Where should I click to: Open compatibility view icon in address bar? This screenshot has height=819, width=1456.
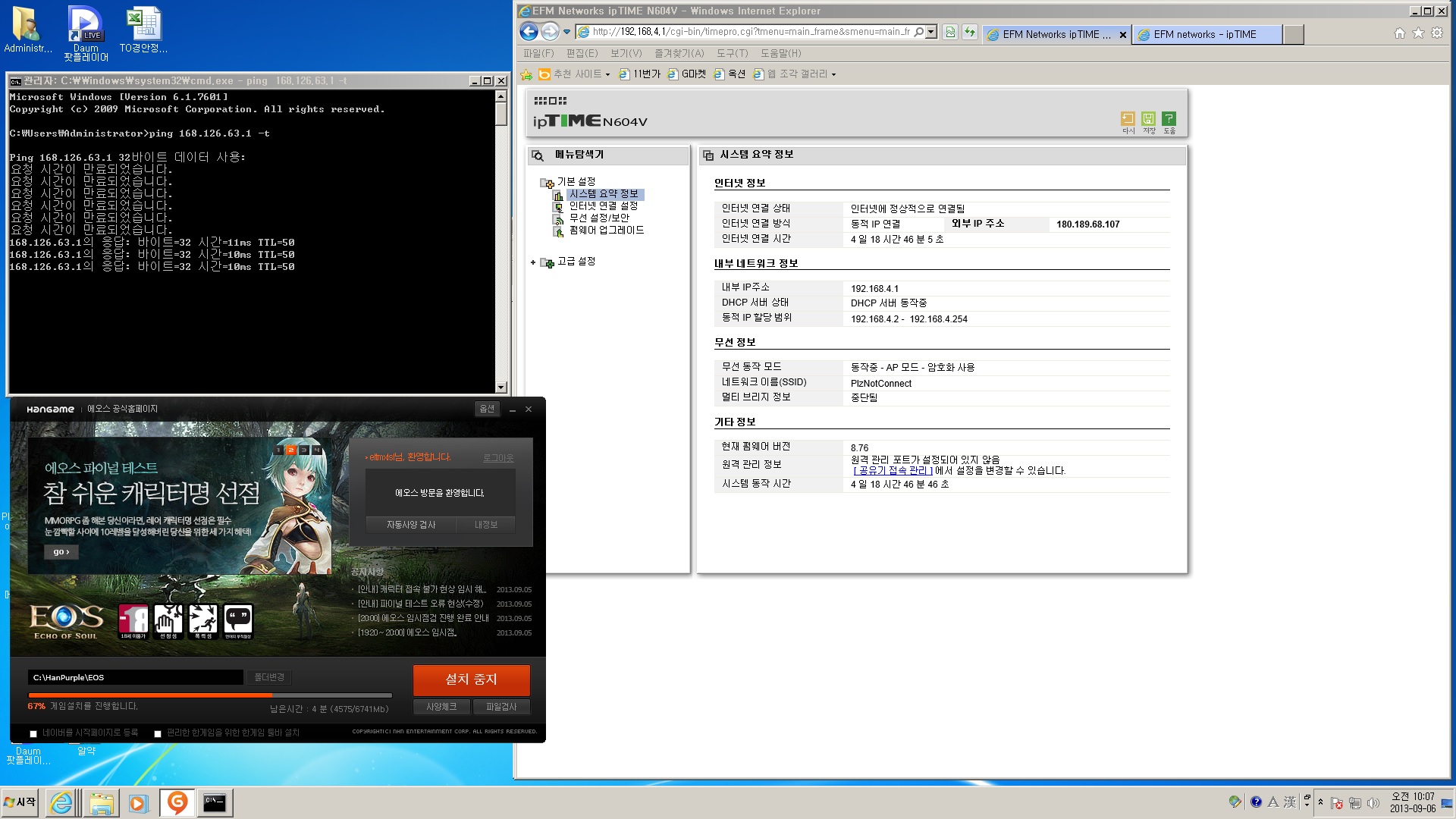pos(949,33)
